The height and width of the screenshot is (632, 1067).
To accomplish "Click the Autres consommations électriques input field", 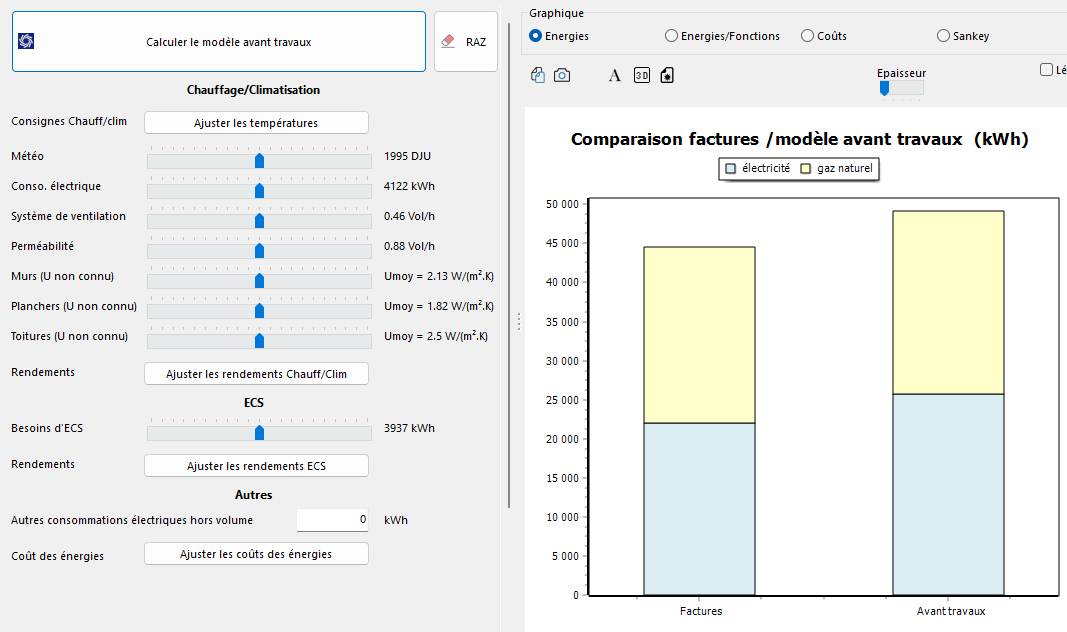I will tap(333, 520).
